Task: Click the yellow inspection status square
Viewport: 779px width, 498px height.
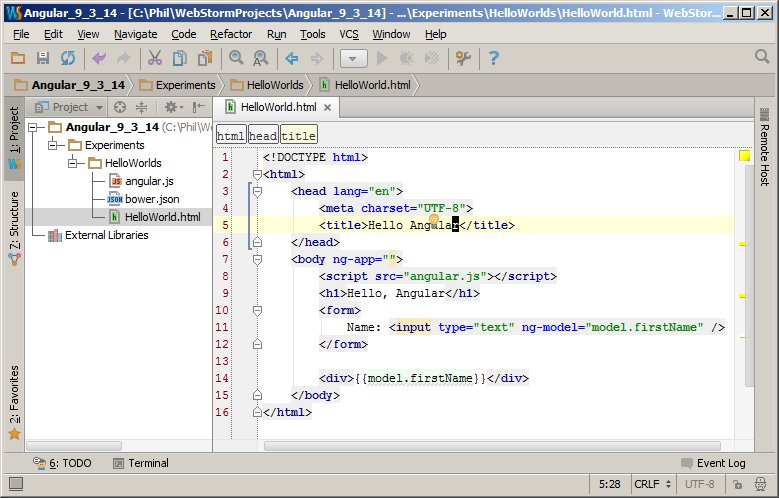Action: point(744,156)
